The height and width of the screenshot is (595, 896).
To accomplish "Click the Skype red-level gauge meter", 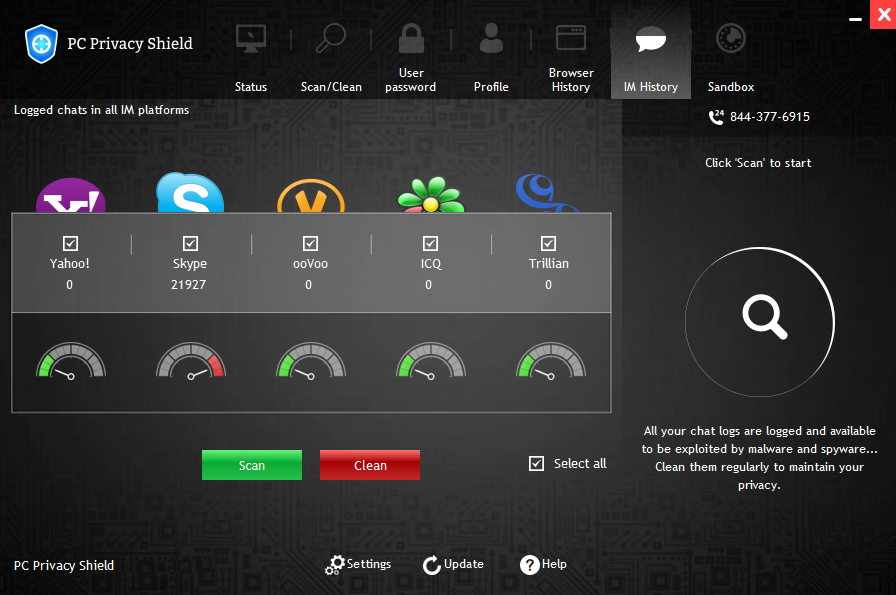I will tap(191, 361).
